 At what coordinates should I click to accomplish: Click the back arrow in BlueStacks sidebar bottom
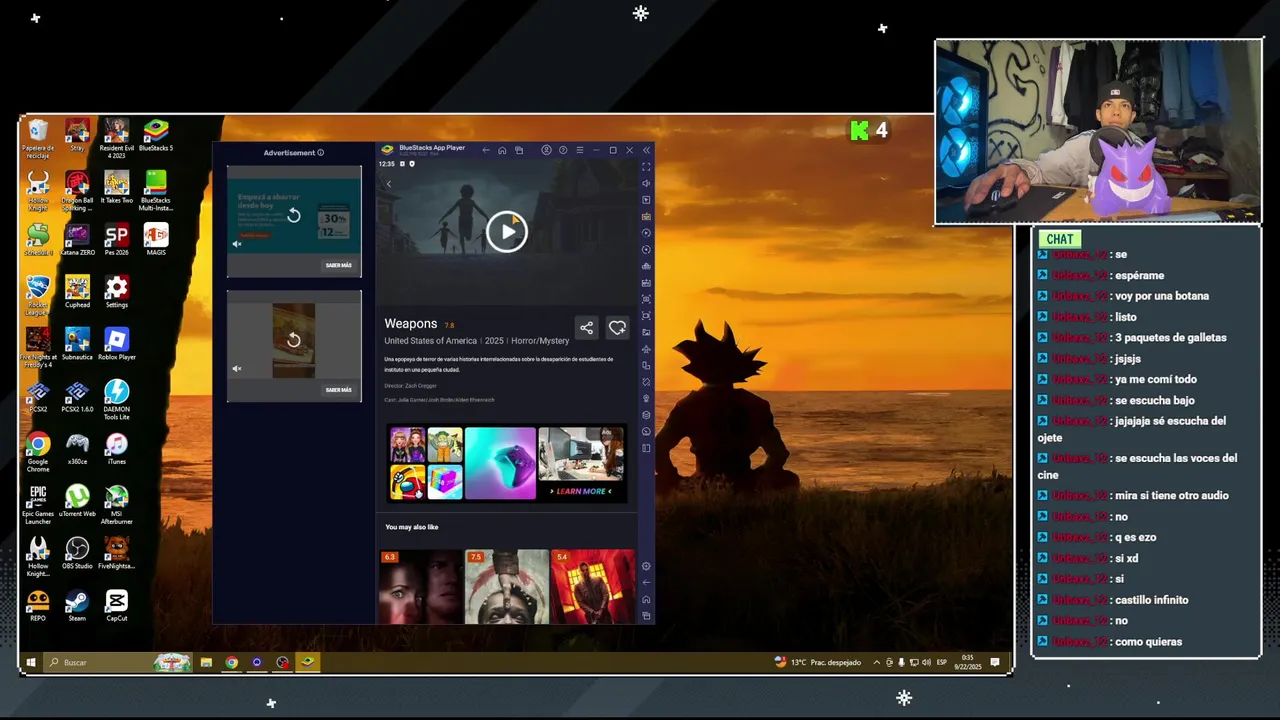coord(646,583)
